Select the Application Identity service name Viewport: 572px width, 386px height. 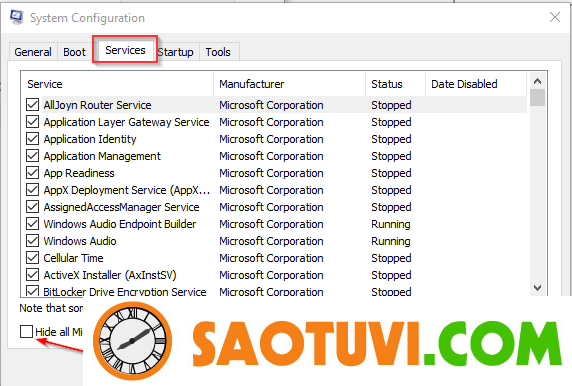click(90, 139)
